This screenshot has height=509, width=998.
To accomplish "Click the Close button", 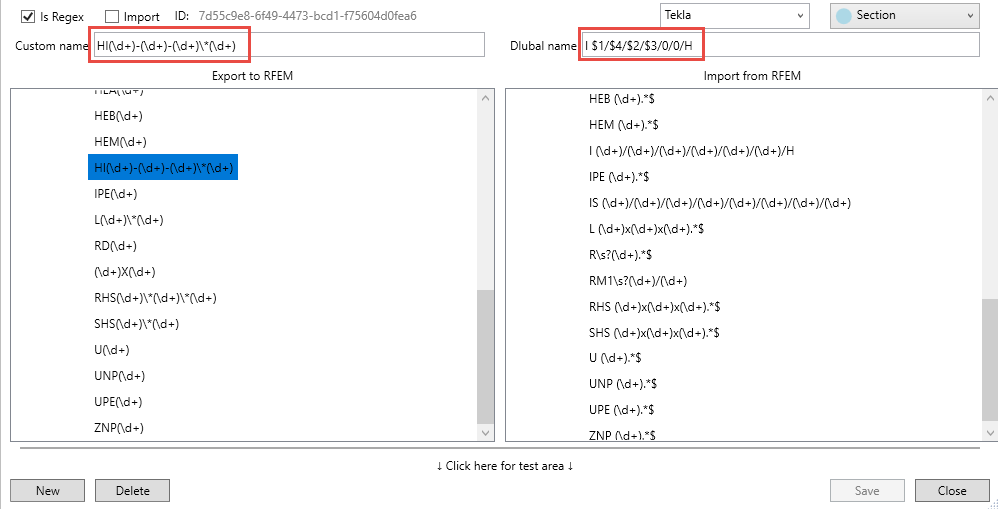I will point(952,491).
